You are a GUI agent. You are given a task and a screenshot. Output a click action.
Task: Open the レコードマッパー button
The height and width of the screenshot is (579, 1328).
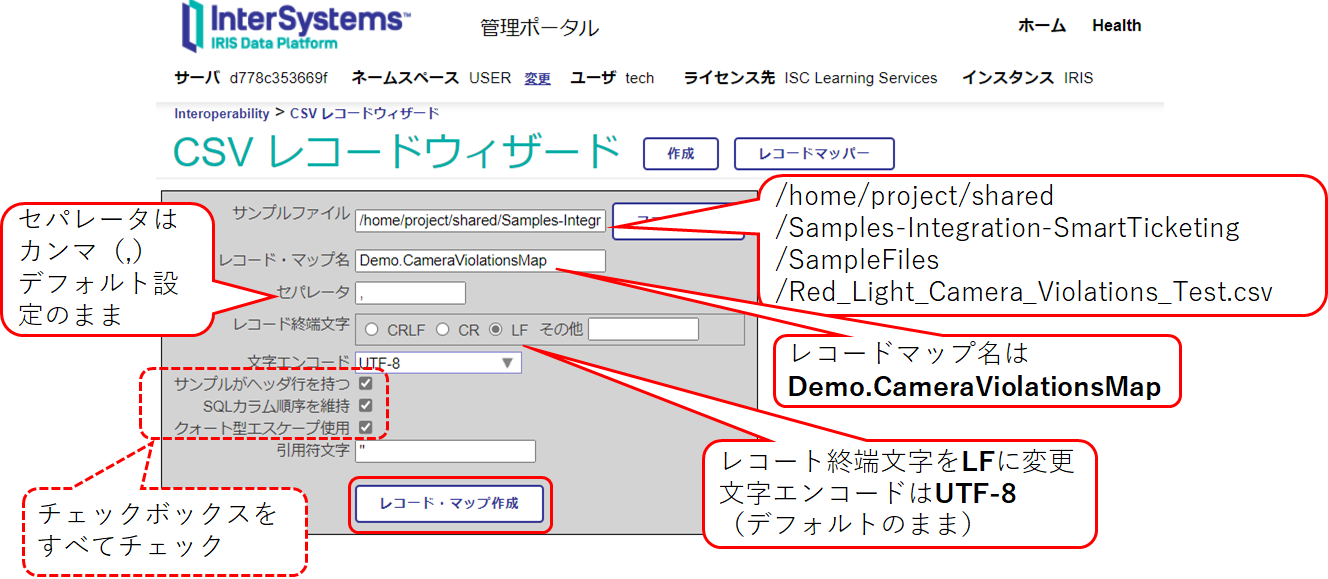[813, 154]
